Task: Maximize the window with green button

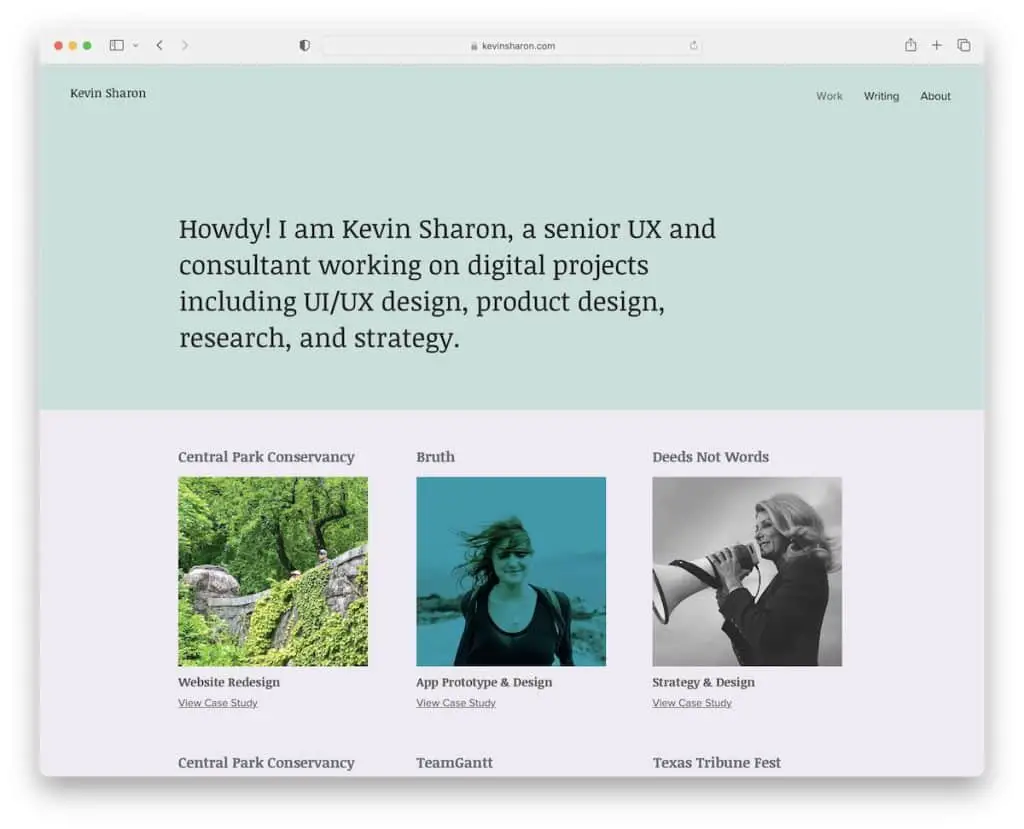Action: (x=87, y=45)
